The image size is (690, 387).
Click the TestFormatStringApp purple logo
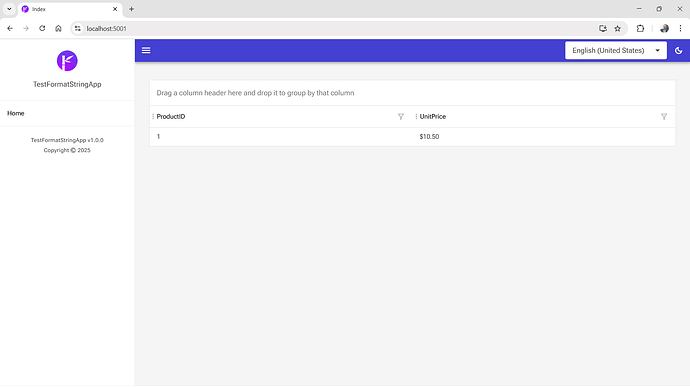pos(67,61)
